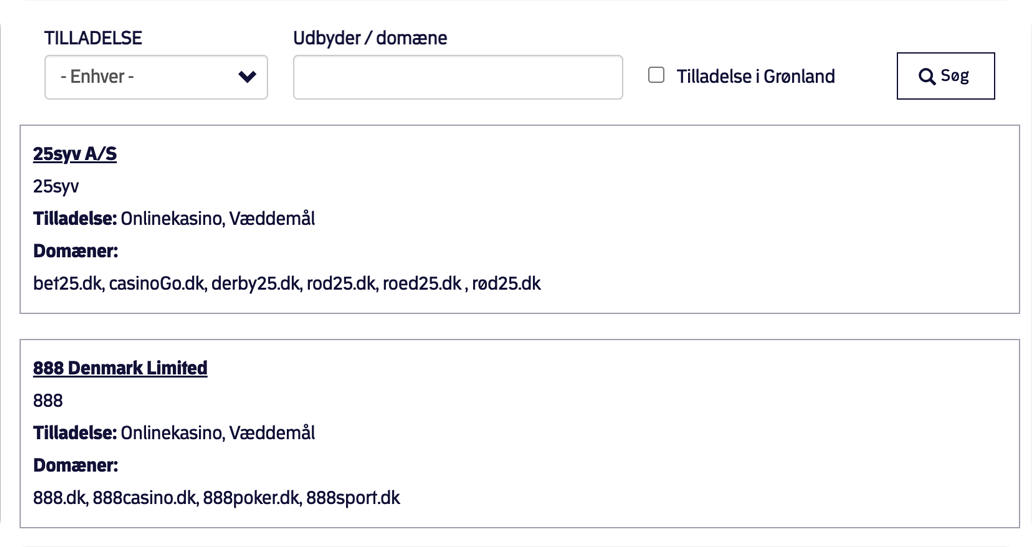Click the "25syv" brand name text
Image resolution: width=1032 pixels, height=547 pixels.
pyautogui.click(x=56, y=186)
